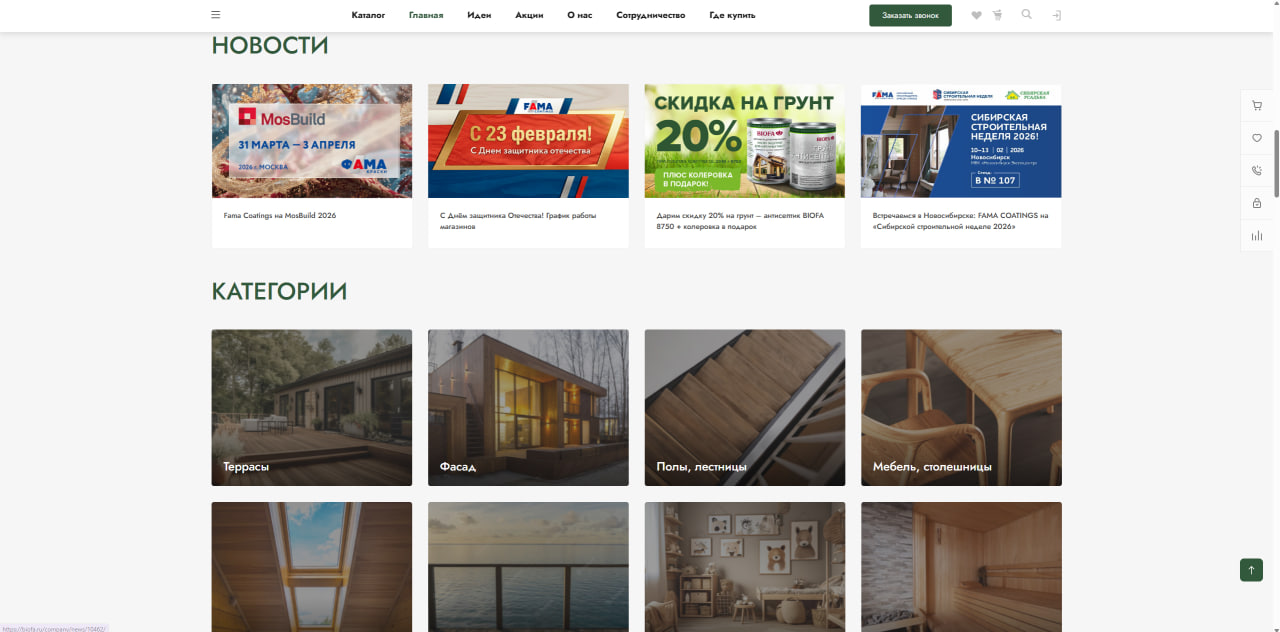Open the category card with skylight window
The height and width of the screenshot is (632, 1280).
312,567
